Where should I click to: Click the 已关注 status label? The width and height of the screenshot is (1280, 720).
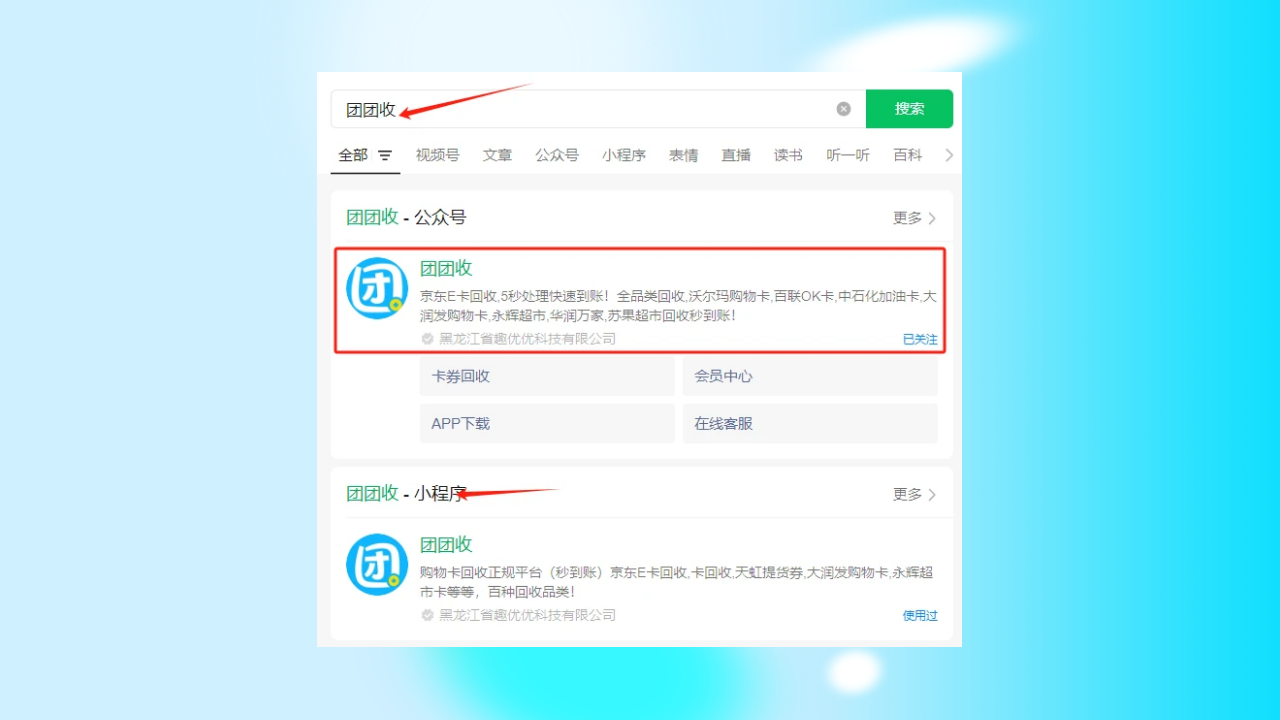coord(920,340)
